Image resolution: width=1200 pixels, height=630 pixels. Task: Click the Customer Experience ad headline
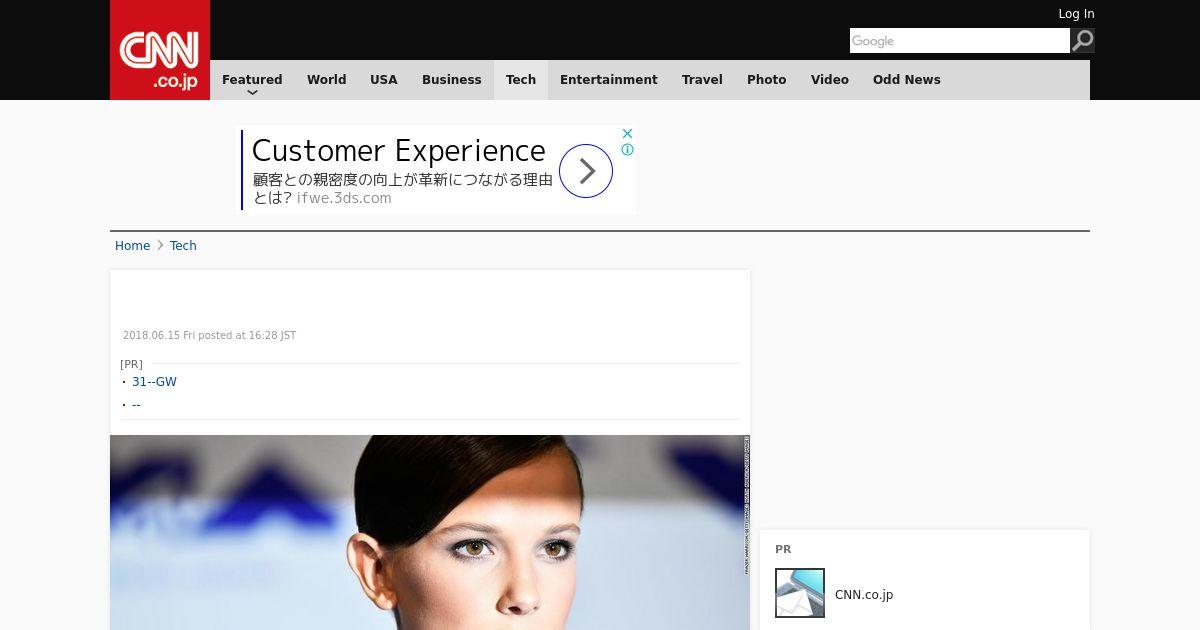(398, 151)
